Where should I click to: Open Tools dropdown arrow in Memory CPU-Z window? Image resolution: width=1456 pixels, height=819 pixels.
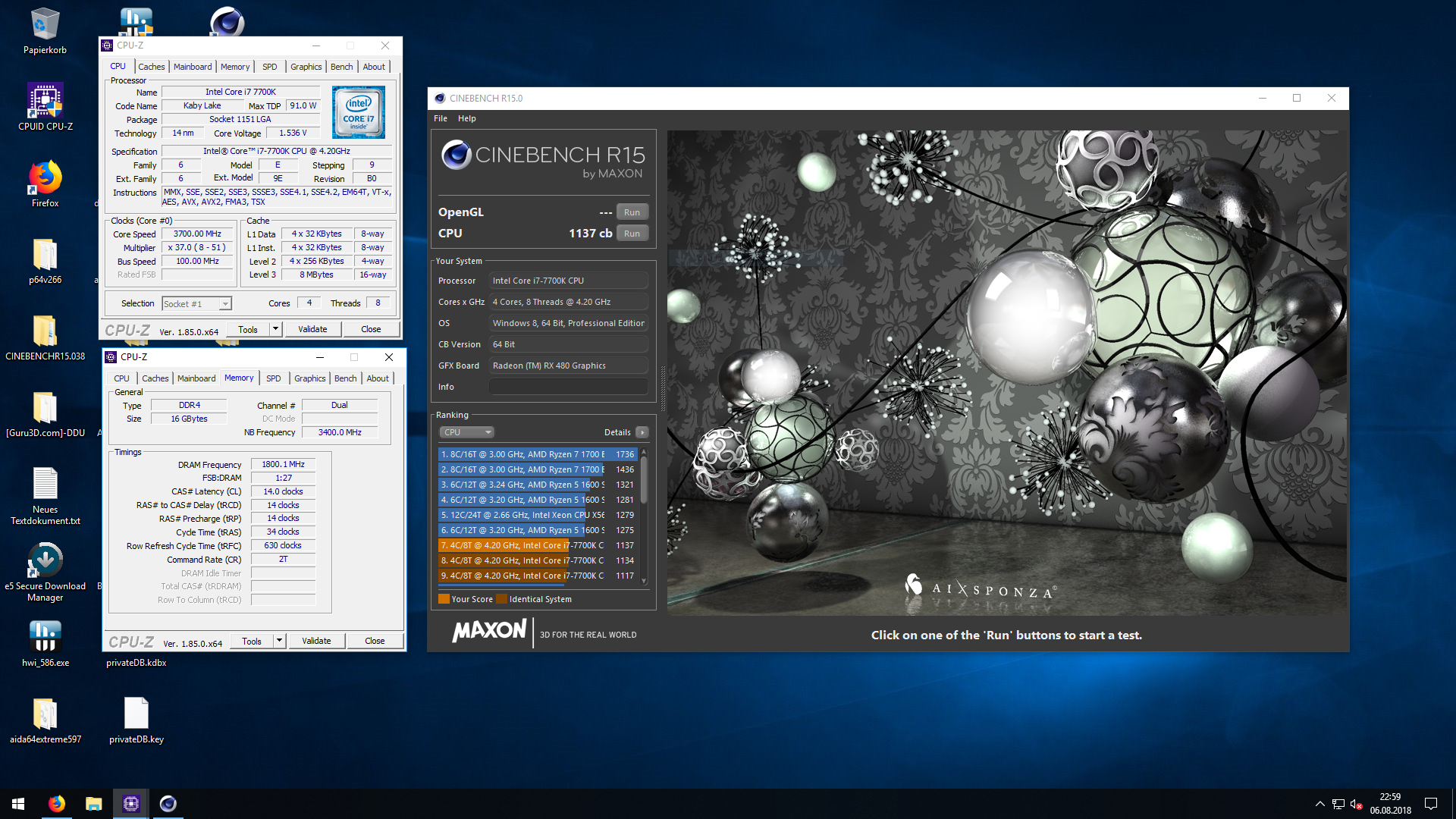click(x=280, y=641)
